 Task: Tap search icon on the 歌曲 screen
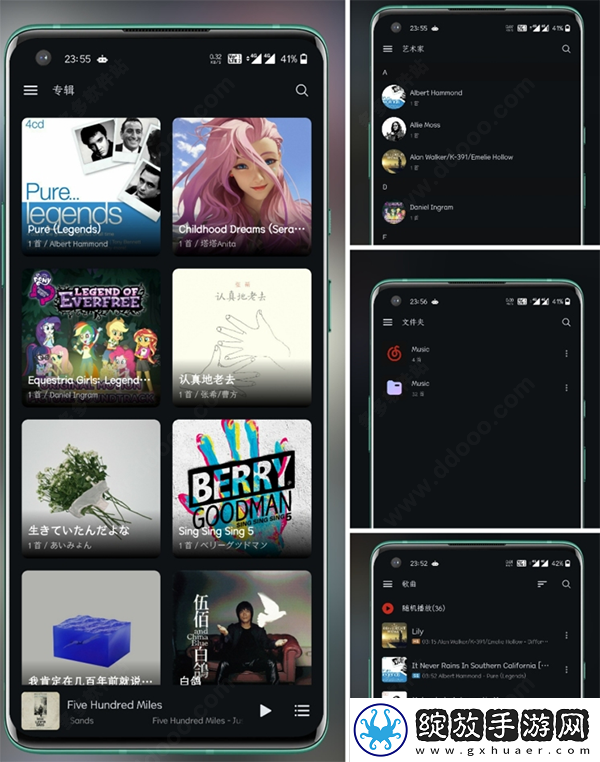click(x=566, y=584)
